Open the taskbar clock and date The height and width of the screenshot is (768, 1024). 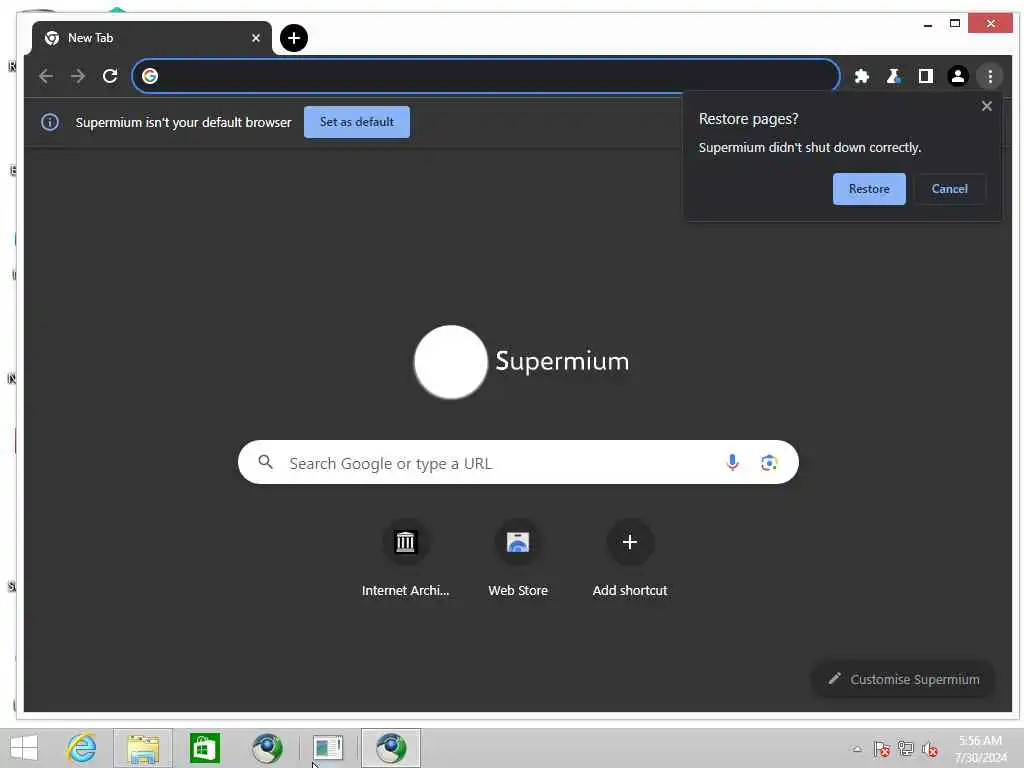click(980, 749)
